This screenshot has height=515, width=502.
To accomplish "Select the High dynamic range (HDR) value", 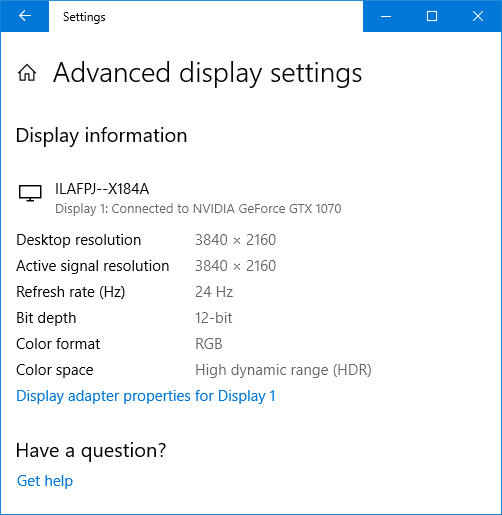I will pos(283,370).
